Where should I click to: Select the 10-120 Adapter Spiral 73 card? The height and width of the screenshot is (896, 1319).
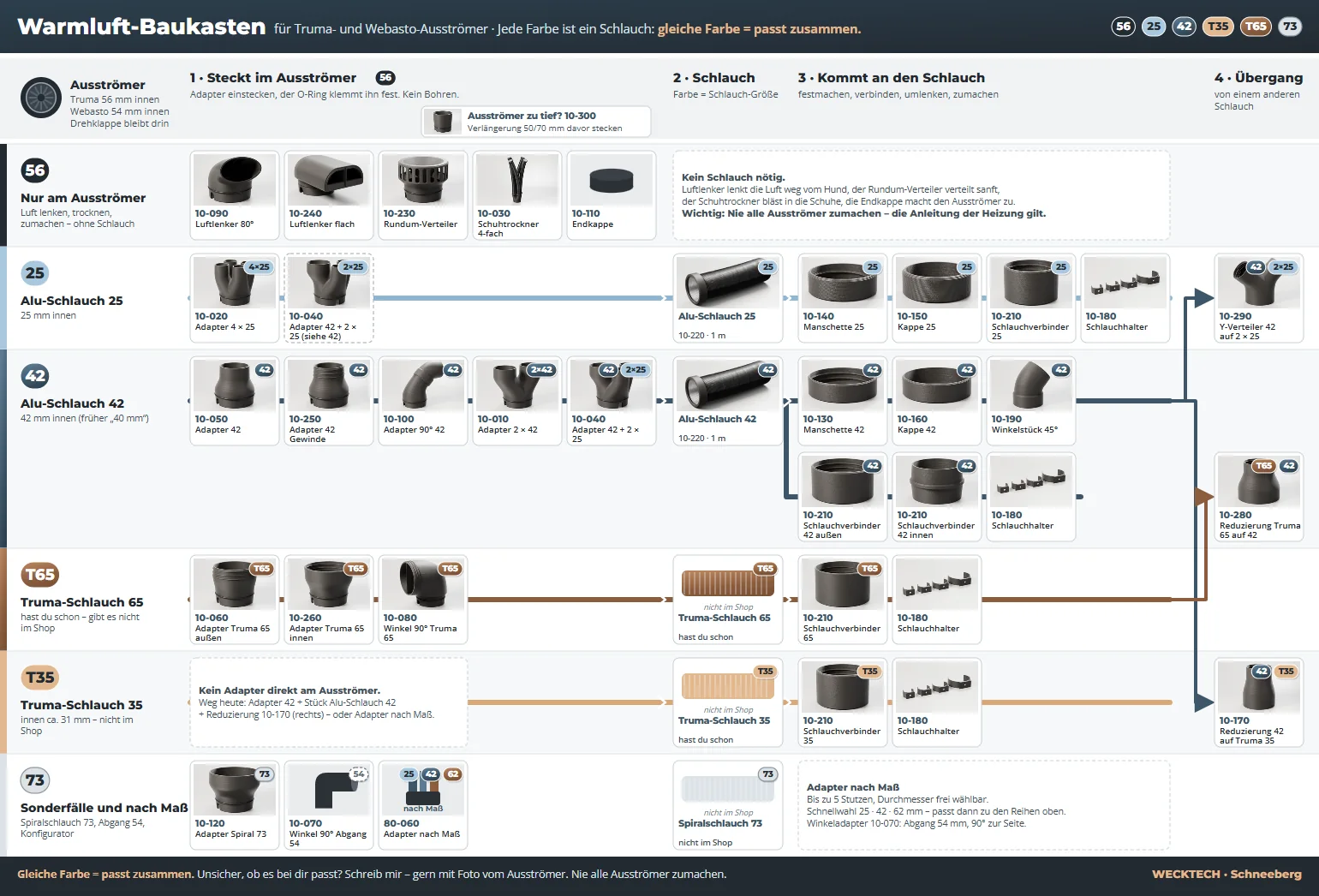(235, 805)
